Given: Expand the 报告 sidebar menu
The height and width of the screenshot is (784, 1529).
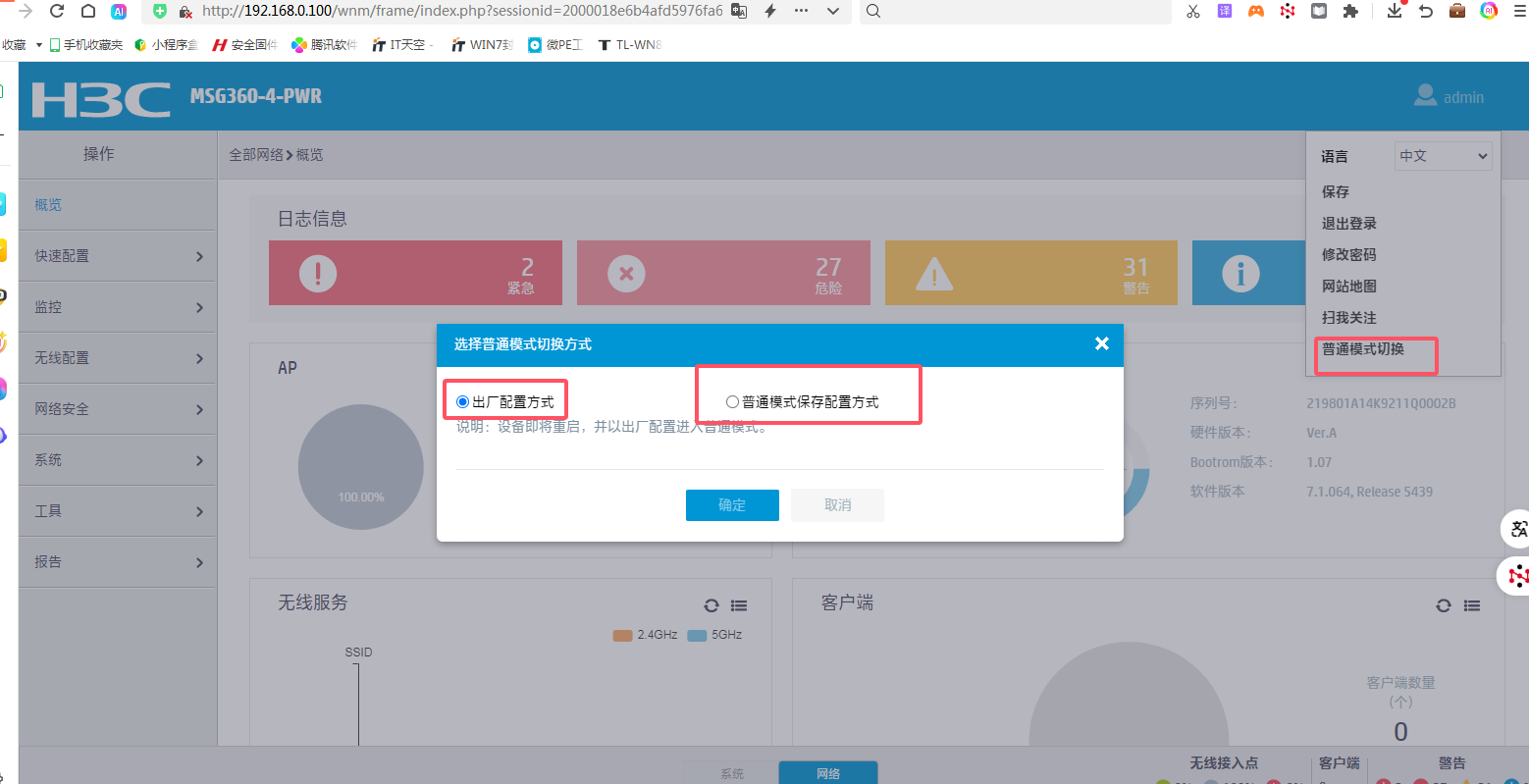Looking at the screenshot, I should point(118,562).
